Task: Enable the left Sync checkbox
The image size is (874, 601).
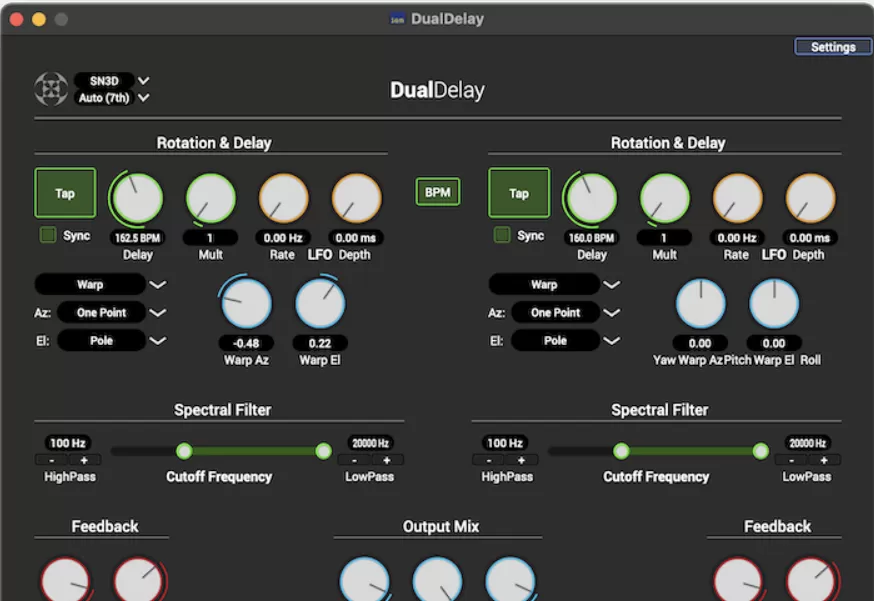Action: coord(48,235)
